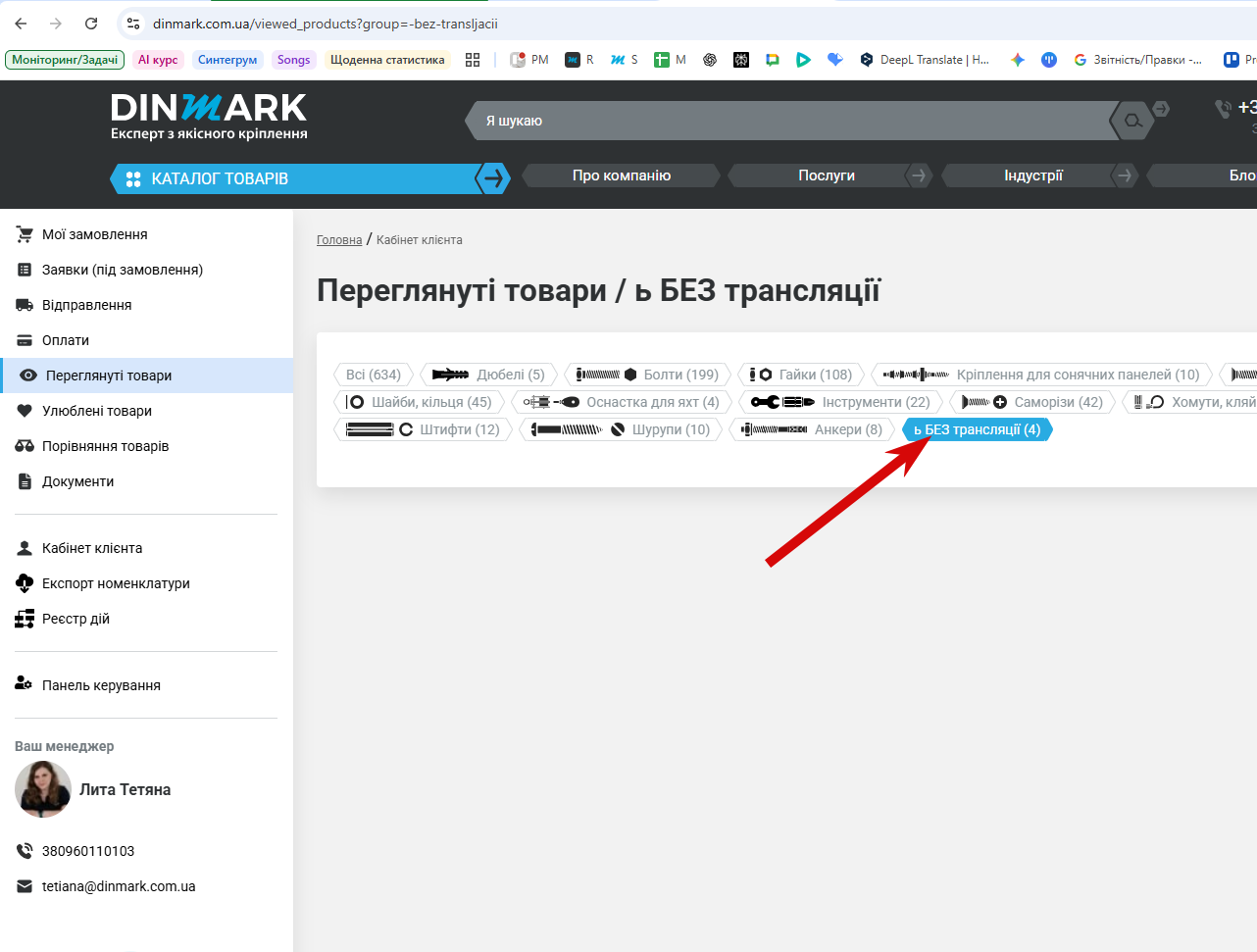Image resolution: width=1257 pixels, height=952 pixels.
Task: Click phone number 380960110103
Action: tap(88, 851)
